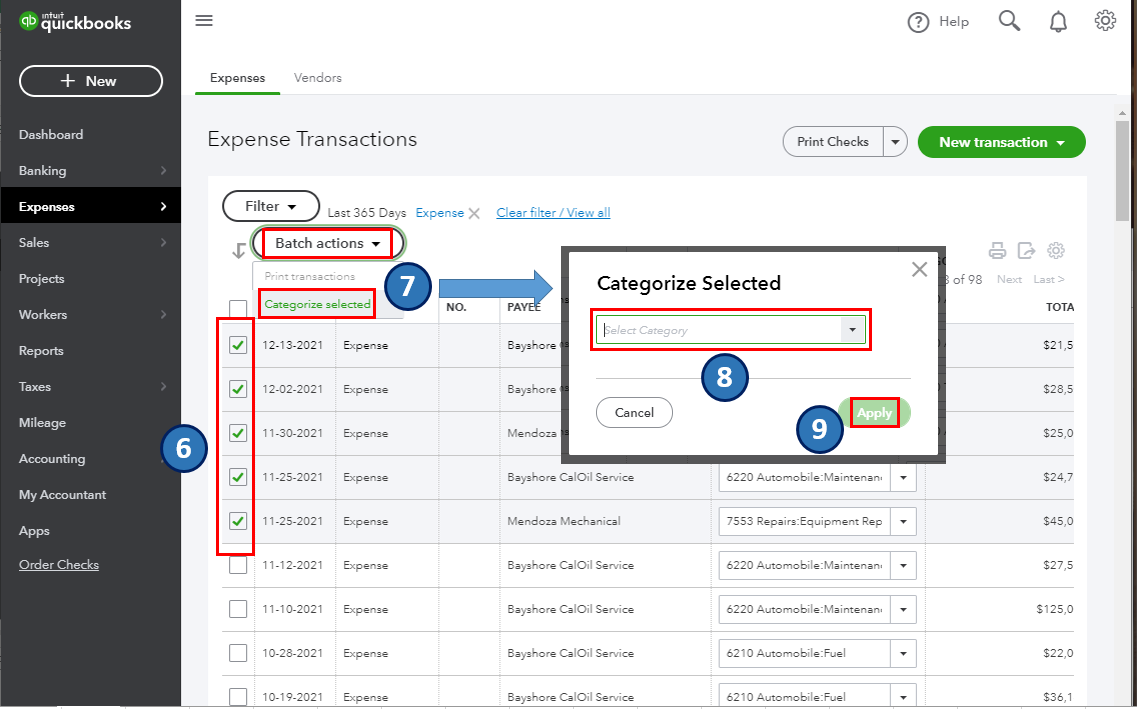Close the Categorize Selected dialog

919,270
